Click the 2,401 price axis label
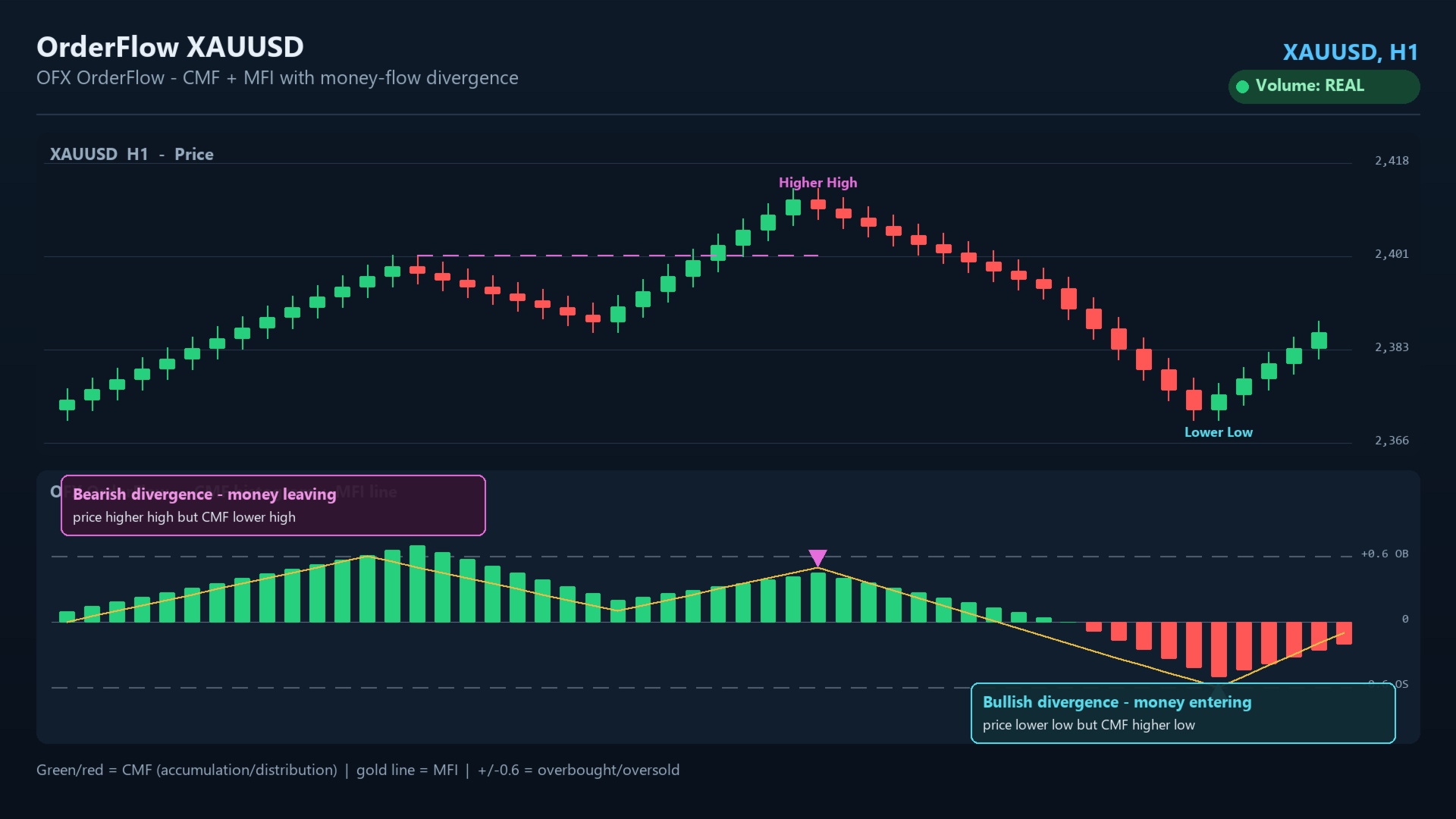Viewport: 1456px width, 819px height. coord(1392,254)
